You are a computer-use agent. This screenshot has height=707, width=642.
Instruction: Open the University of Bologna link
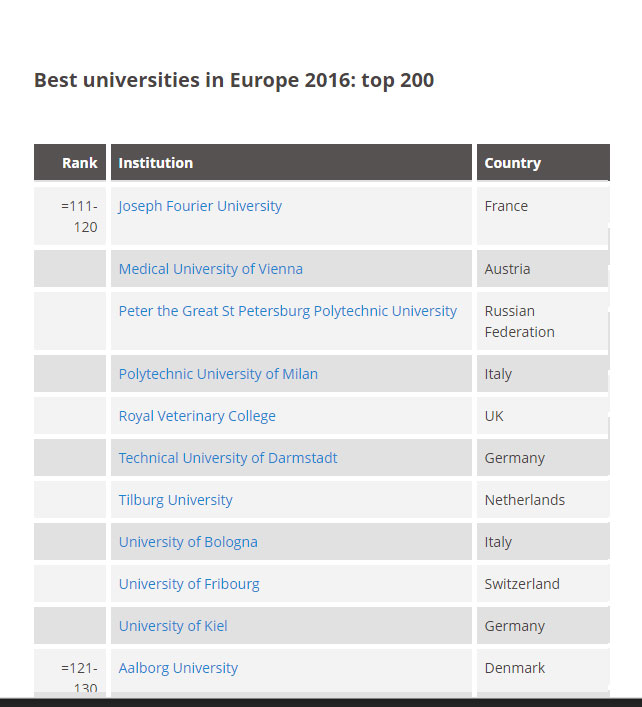point(188,542)
